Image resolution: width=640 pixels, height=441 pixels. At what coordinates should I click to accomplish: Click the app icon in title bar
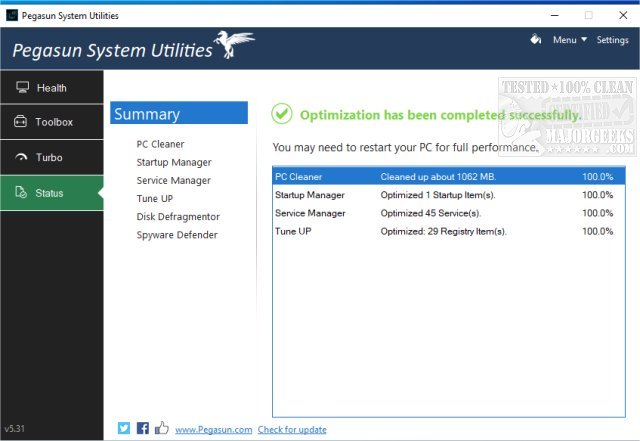[x=12, y=15]
